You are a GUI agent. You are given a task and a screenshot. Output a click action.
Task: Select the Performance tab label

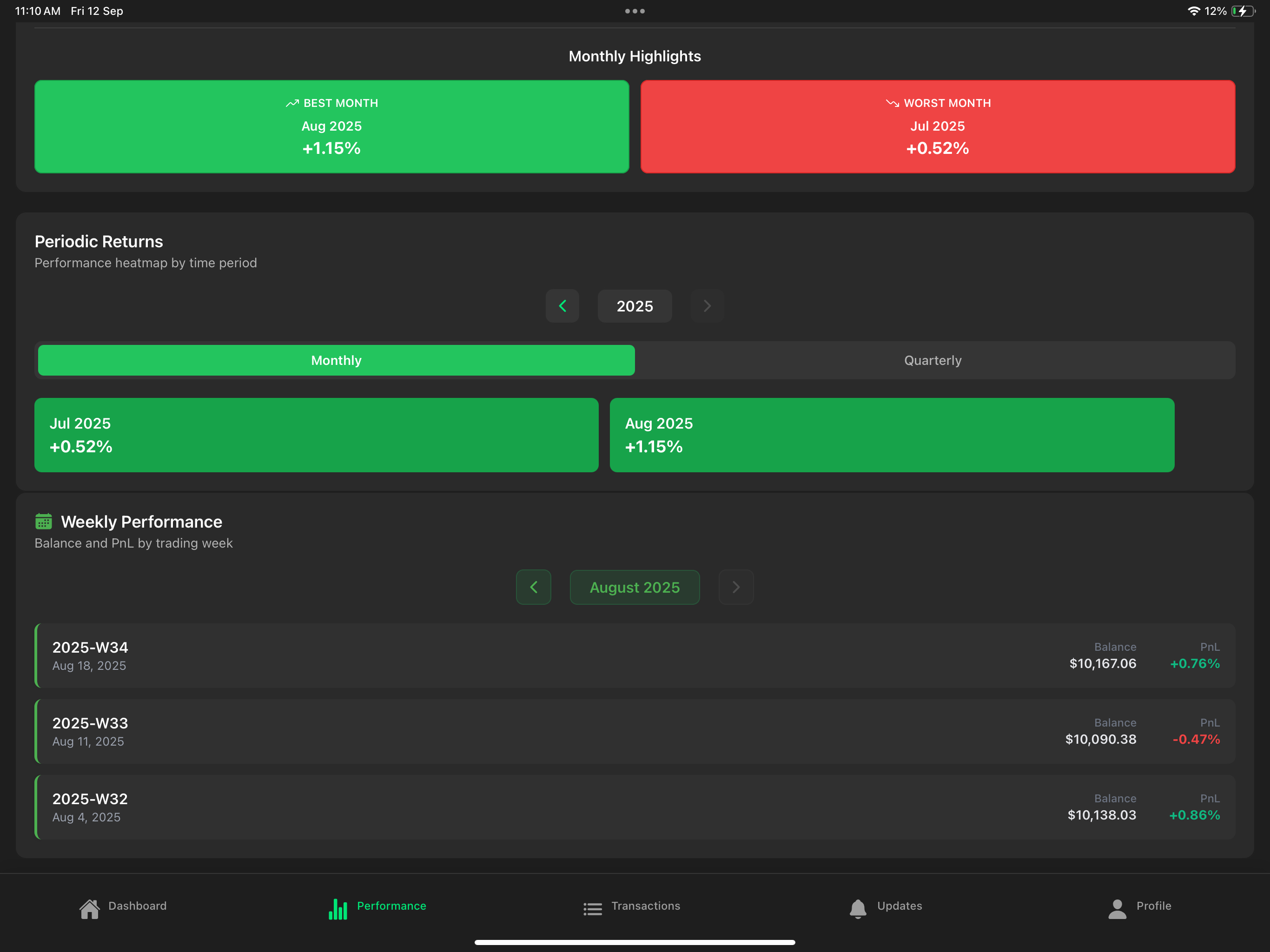point(391,906)
